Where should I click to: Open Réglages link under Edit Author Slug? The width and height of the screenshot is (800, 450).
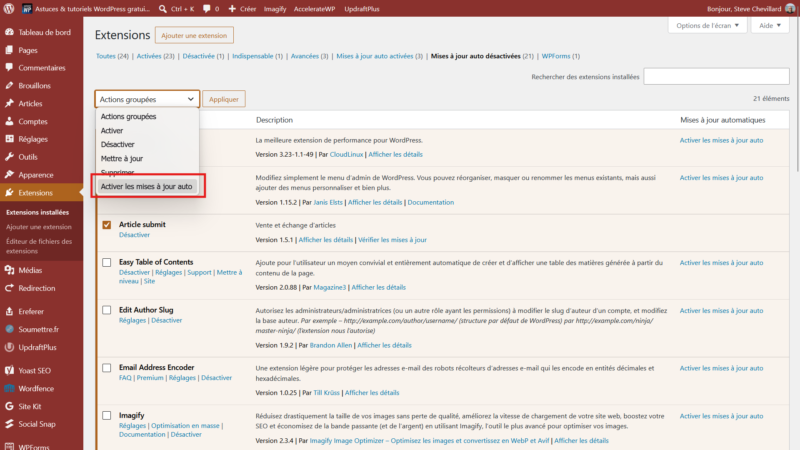(132, 320)
